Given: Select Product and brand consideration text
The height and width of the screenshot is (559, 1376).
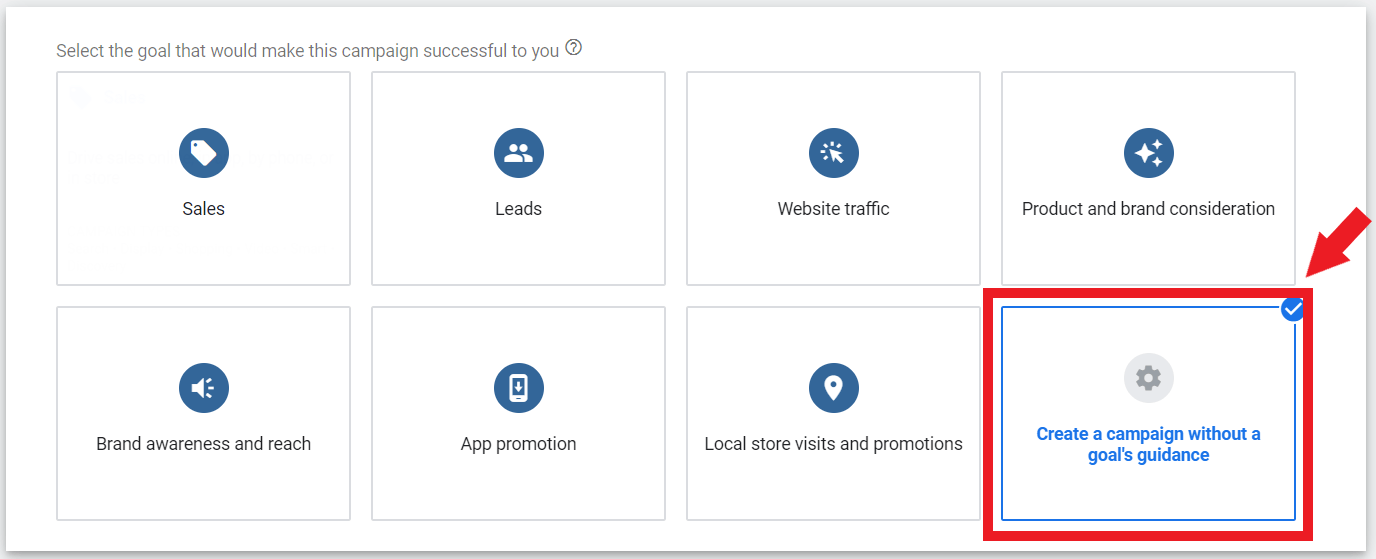Looking at the screenshot, I should point(1148,209).
